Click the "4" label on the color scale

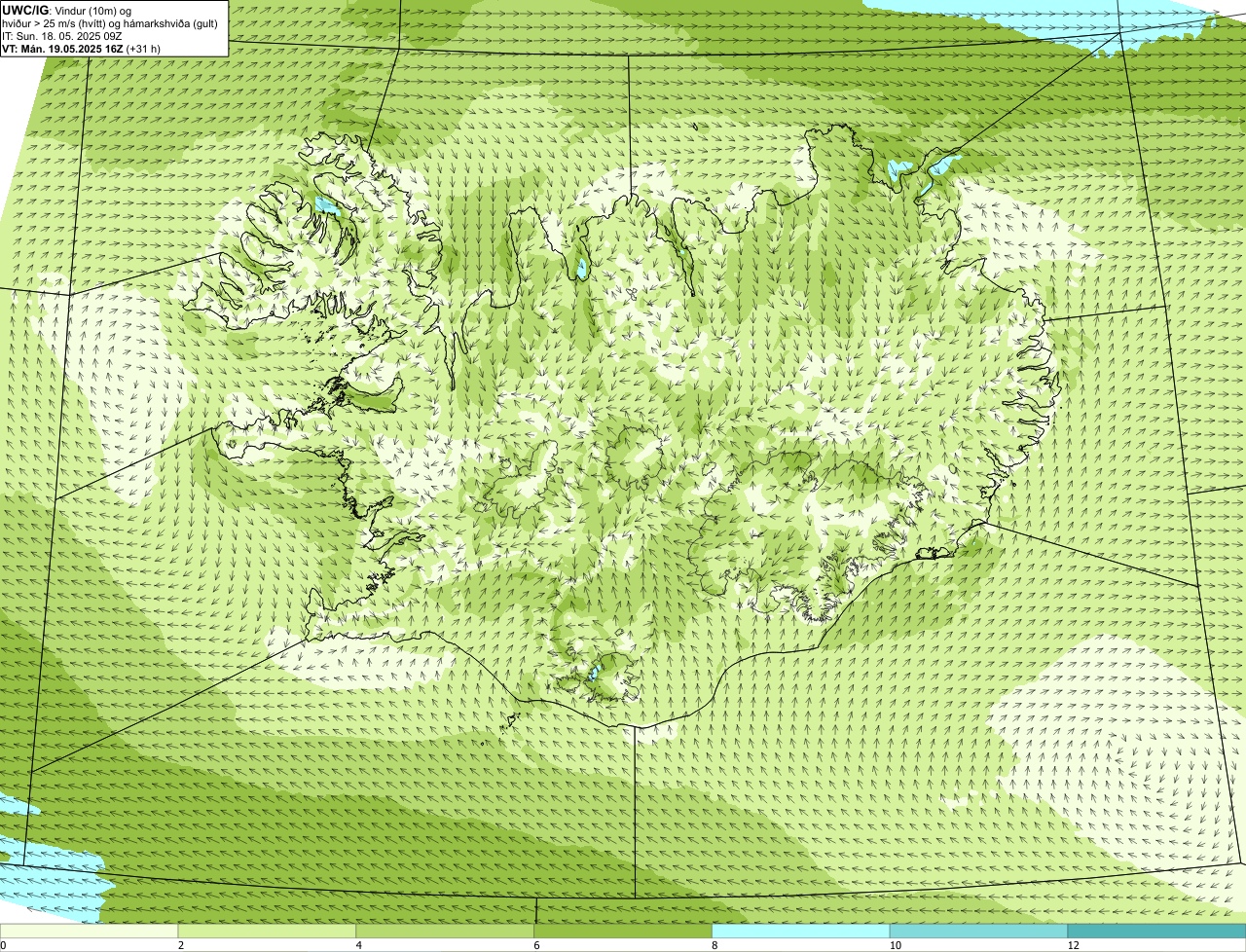[359, 945]
